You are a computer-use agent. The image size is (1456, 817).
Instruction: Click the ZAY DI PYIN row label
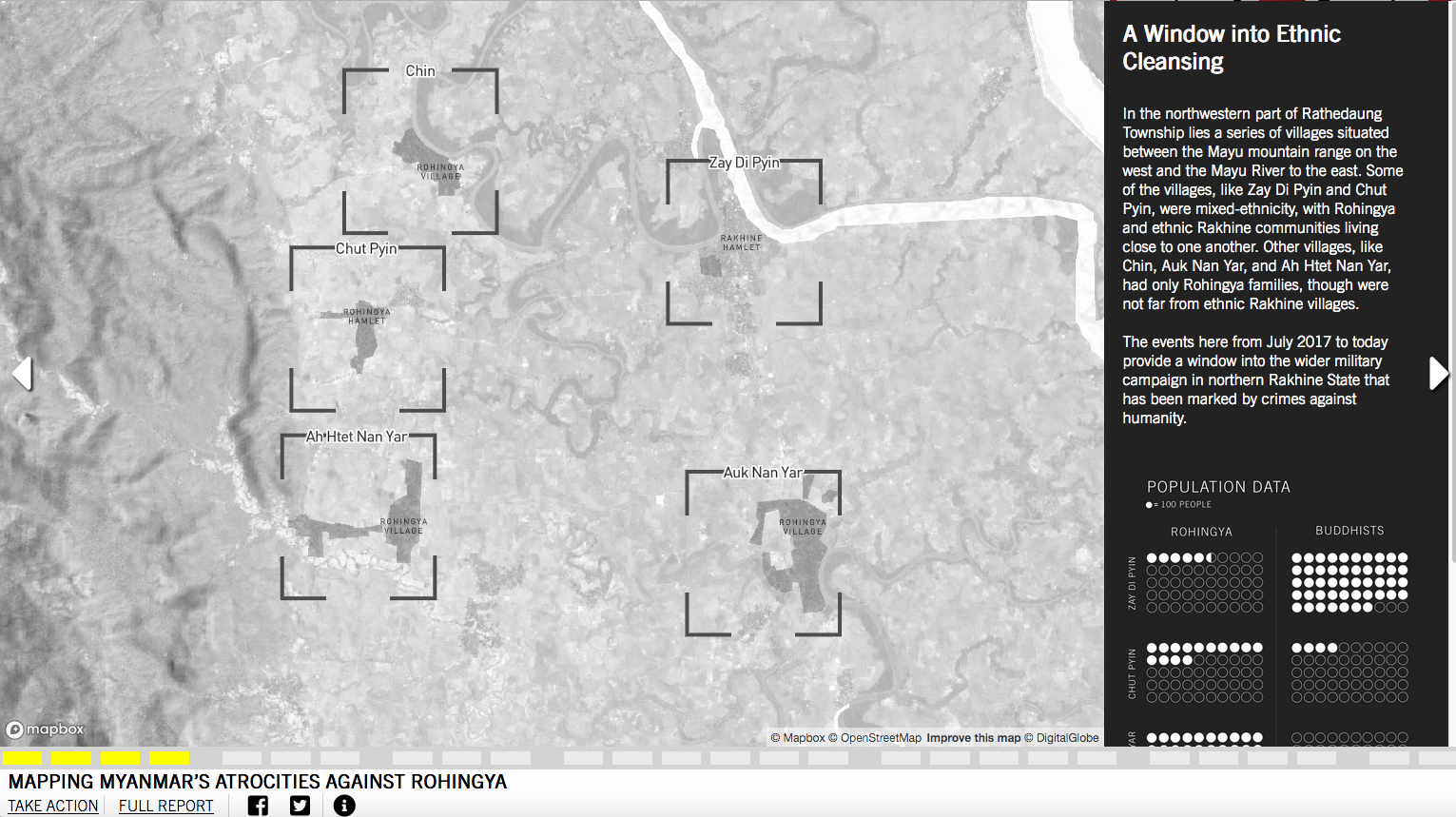pyautogui.click(x=1132, y=583)
